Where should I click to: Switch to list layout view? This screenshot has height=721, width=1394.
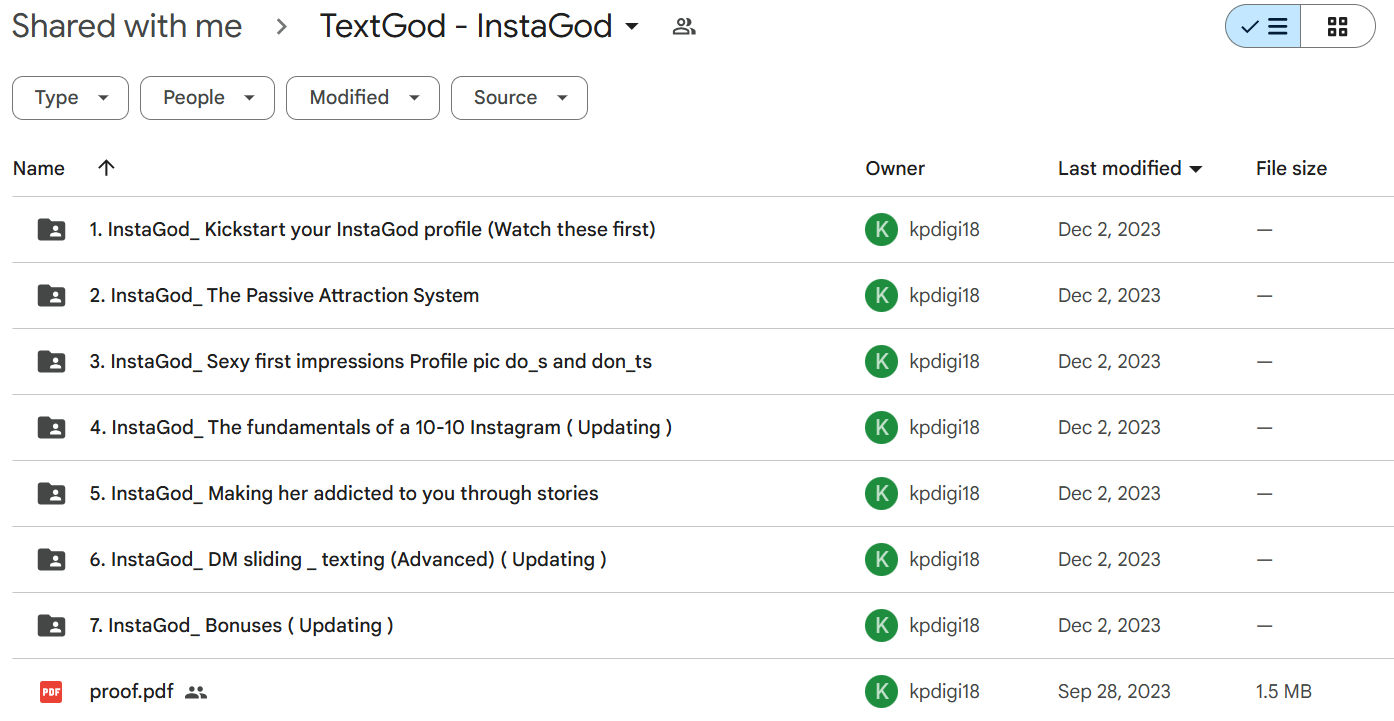click(x=1264, y=27)
